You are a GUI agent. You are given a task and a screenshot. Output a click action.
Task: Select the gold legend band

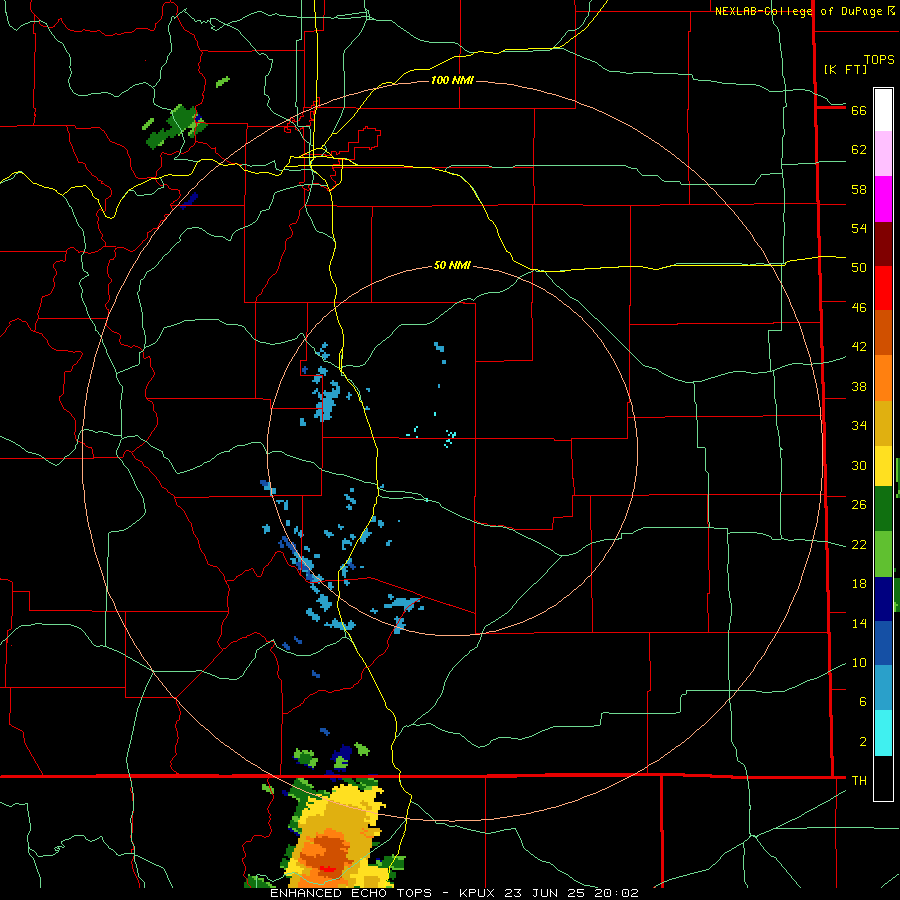(883, 423)
